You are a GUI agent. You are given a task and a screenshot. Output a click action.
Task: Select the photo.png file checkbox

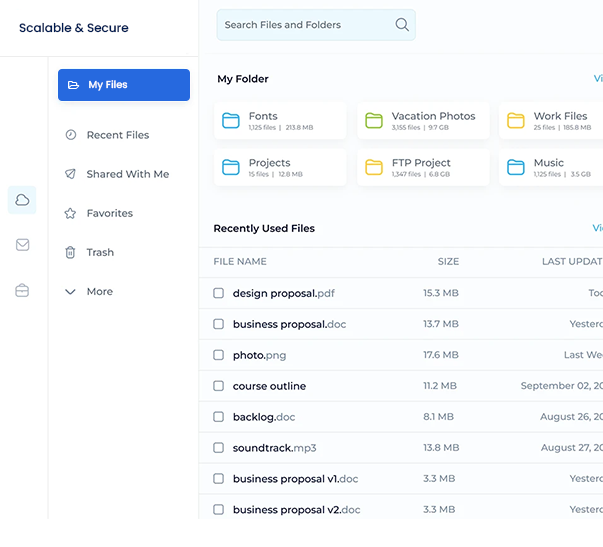pyautogui.click(x=219, y=355)
